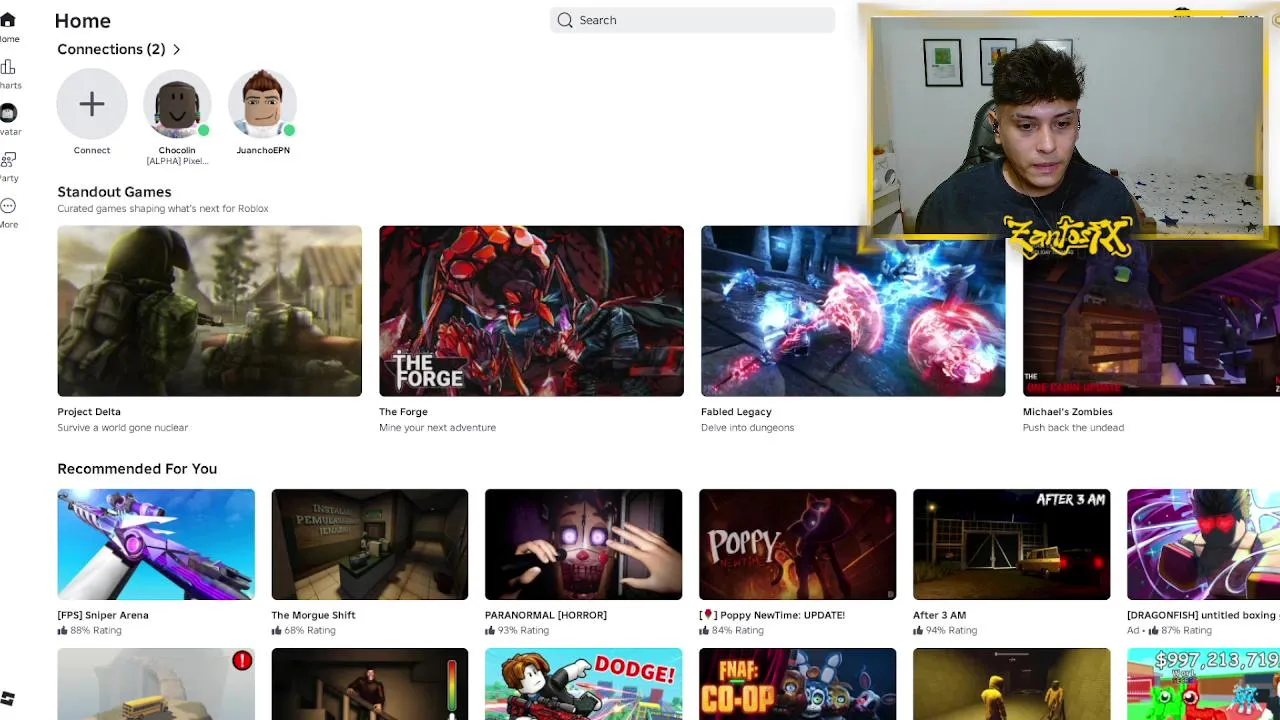Image resolution: width=1280 pixels, height=720 pixels.
Task: Open the FNAF: CO-OP game thumbnail
Action: [x=798, y=684]
